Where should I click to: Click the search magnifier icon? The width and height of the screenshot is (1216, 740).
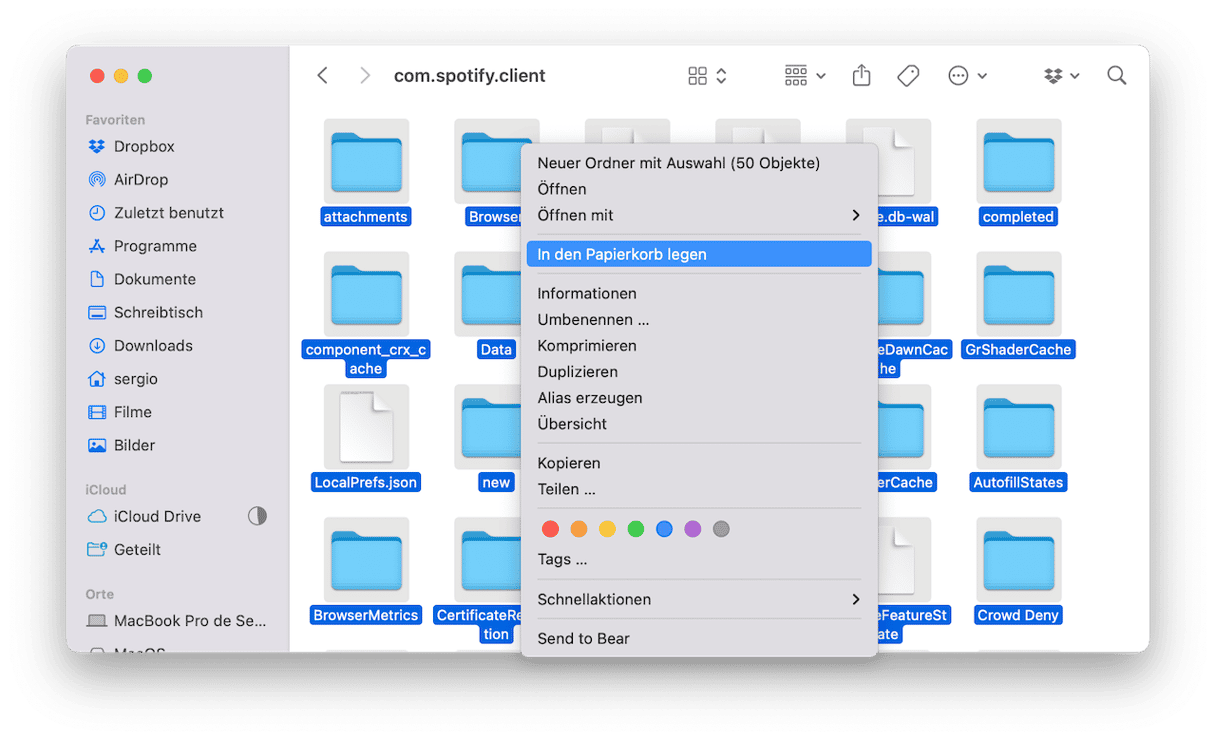click(1117, 76)
